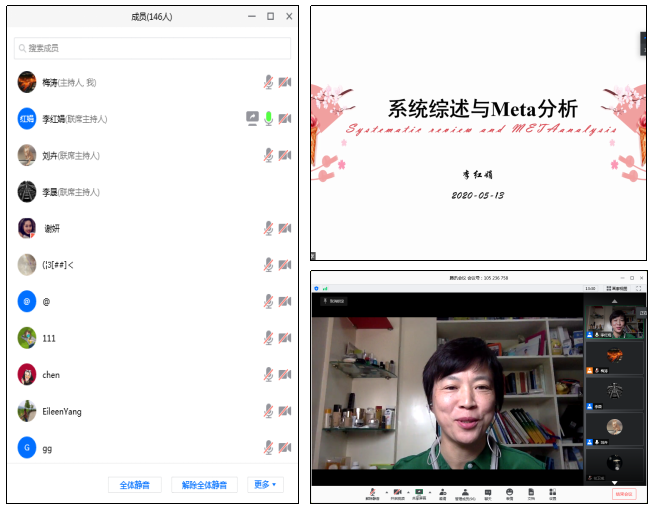Click the fullscreen icon at meeting top-right
This screenshot has width=654, height=510.
pos(639,288)
